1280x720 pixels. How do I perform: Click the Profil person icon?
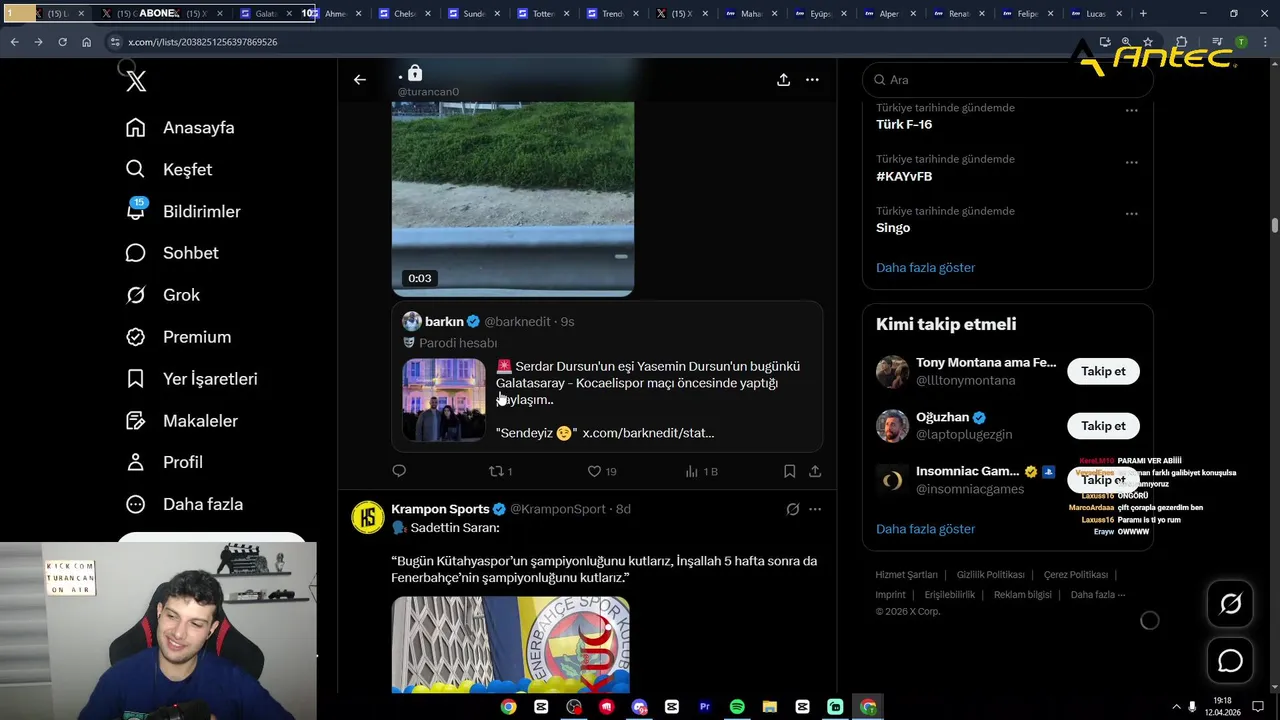[136, 462]
